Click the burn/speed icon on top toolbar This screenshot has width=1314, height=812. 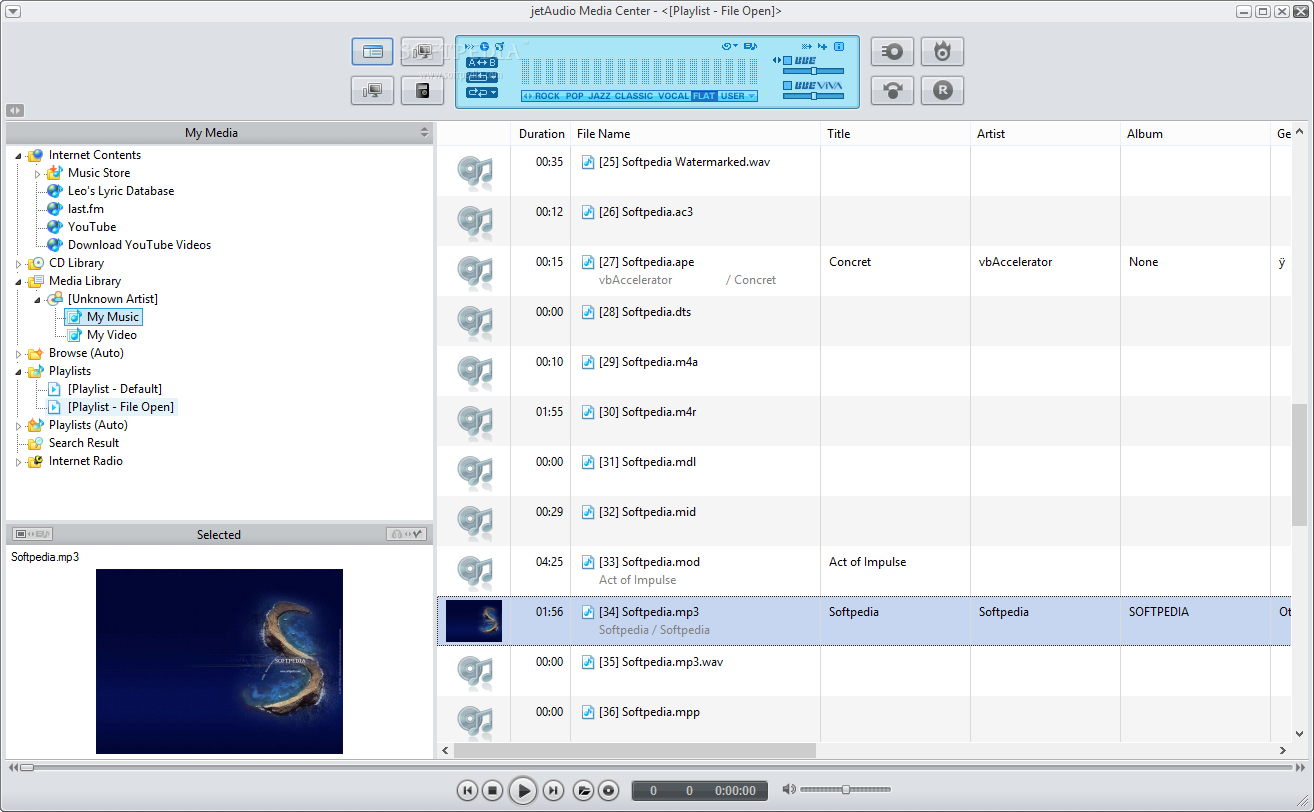click(942, 51)
